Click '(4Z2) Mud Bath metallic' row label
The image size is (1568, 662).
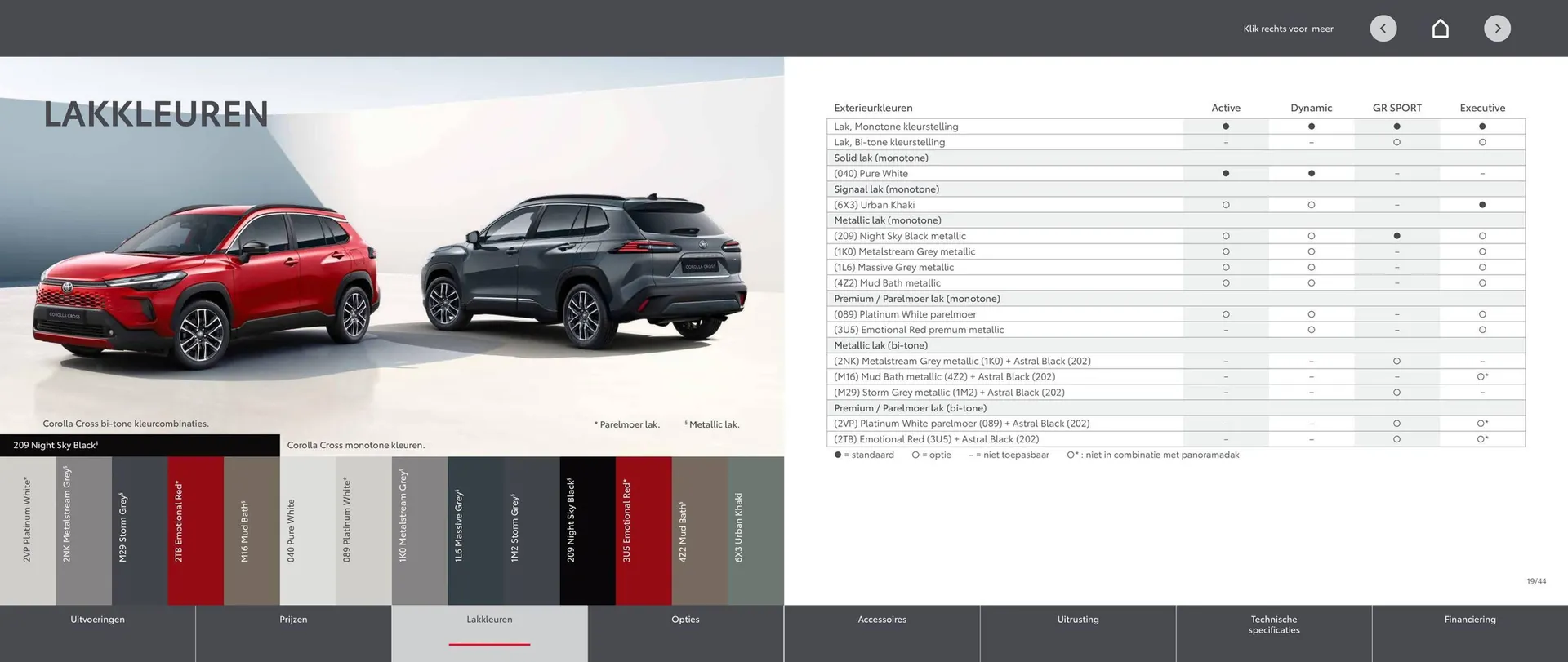[x=887, y=282]
